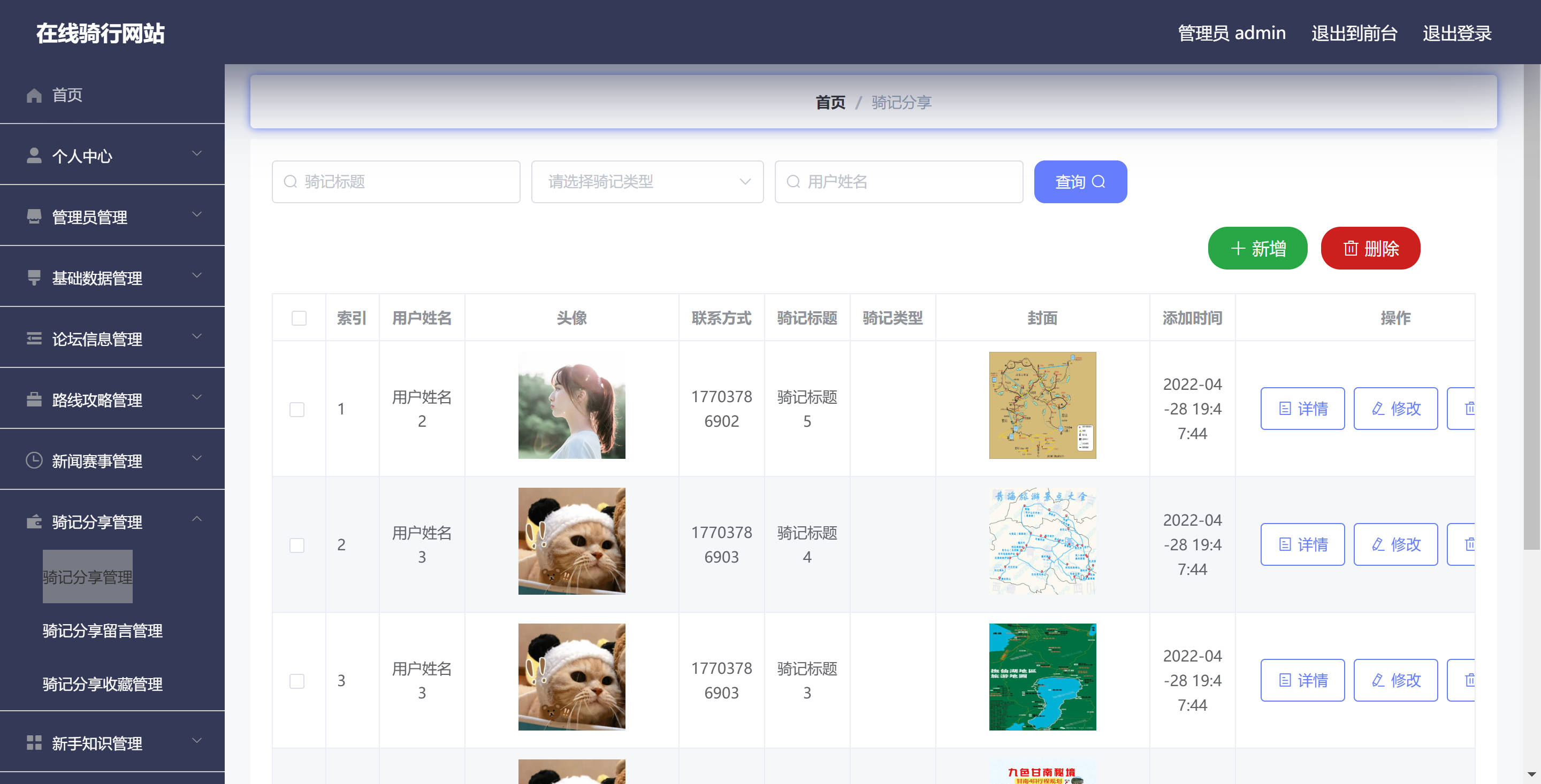Image resolution: width=1541 pixels, height=784 pixels.
Task: Expand the 论坛信息管理 menu chevron
Action: click(x=197, y=337)
